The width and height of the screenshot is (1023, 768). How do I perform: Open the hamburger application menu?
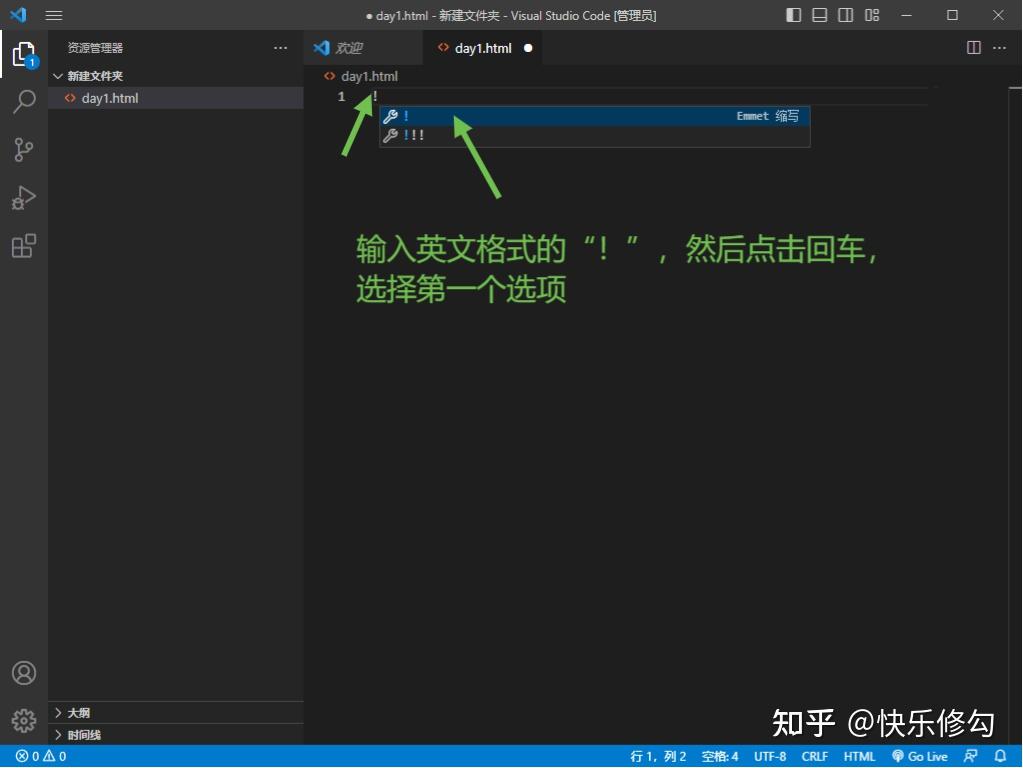(x=53, y=15)
